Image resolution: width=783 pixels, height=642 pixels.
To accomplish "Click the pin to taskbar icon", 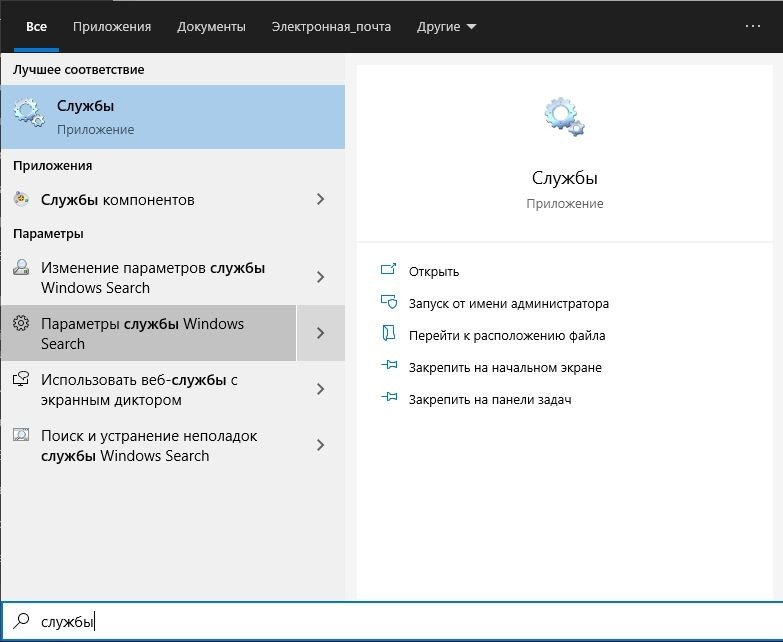I will (x=389, y=399).
